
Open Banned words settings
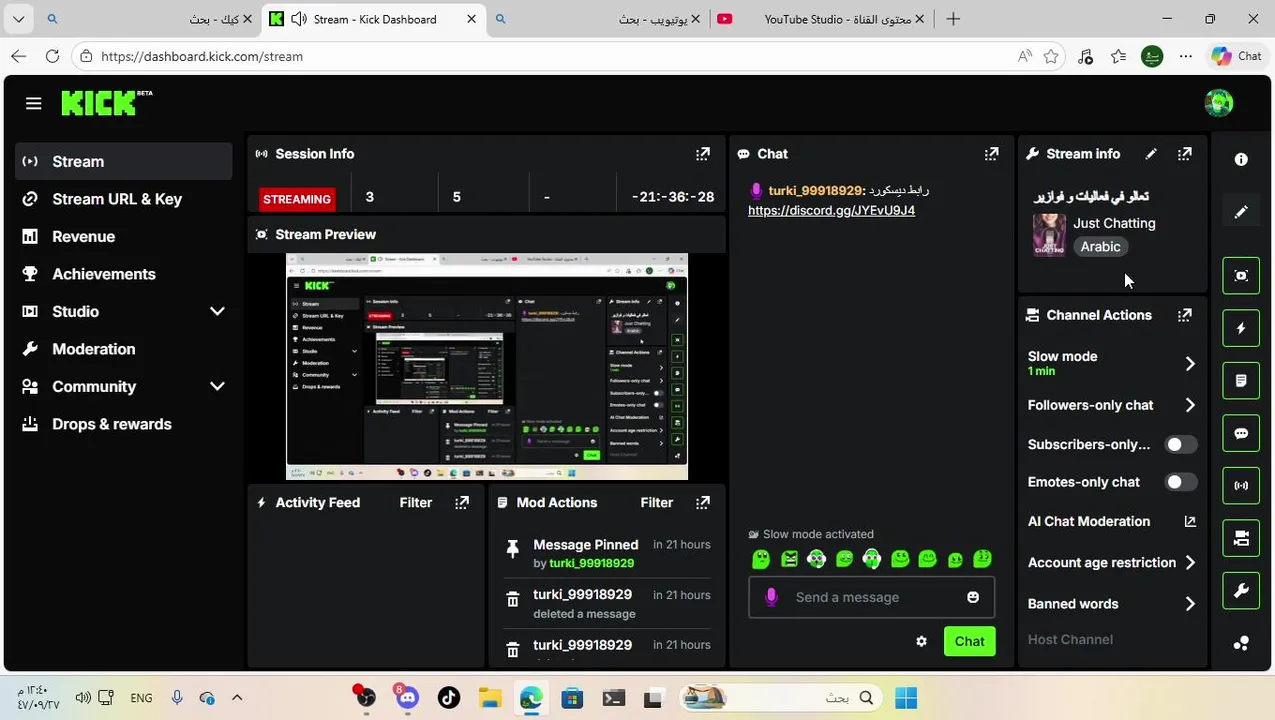tap(1112, 604)
